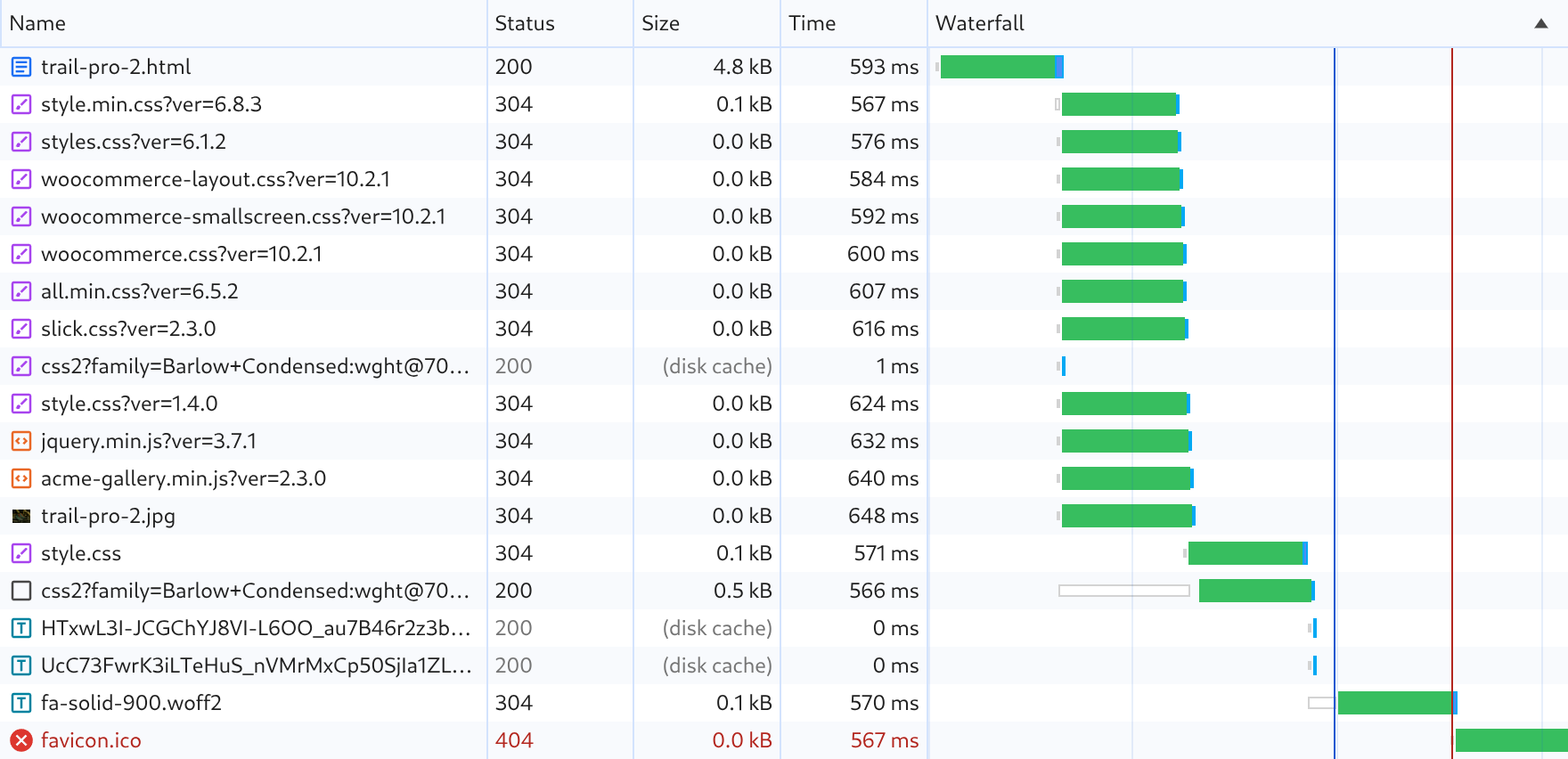Click the script icon beside acme-gallery.min.js
This screenshot has width=1568, height=759.
[21, 478]
